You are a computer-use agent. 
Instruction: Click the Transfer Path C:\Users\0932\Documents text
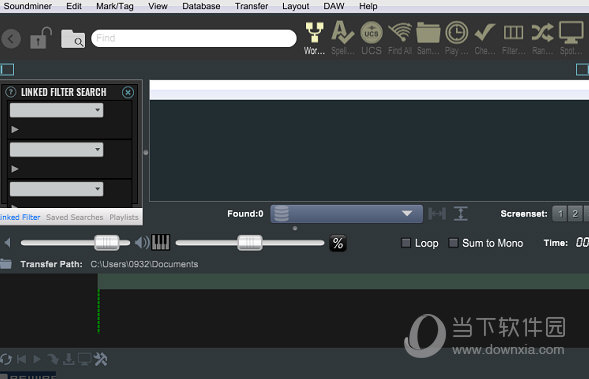coord(144,264)
